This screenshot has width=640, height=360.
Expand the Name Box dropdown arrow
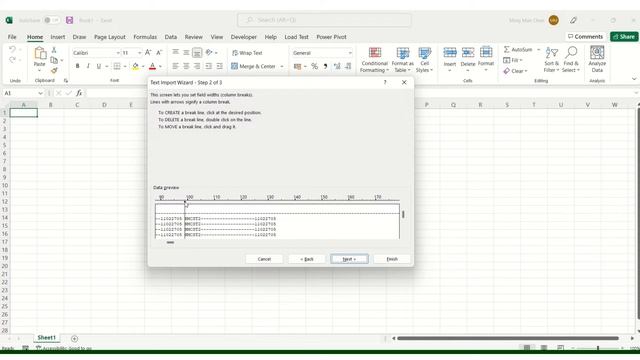[x=40, y=93]
